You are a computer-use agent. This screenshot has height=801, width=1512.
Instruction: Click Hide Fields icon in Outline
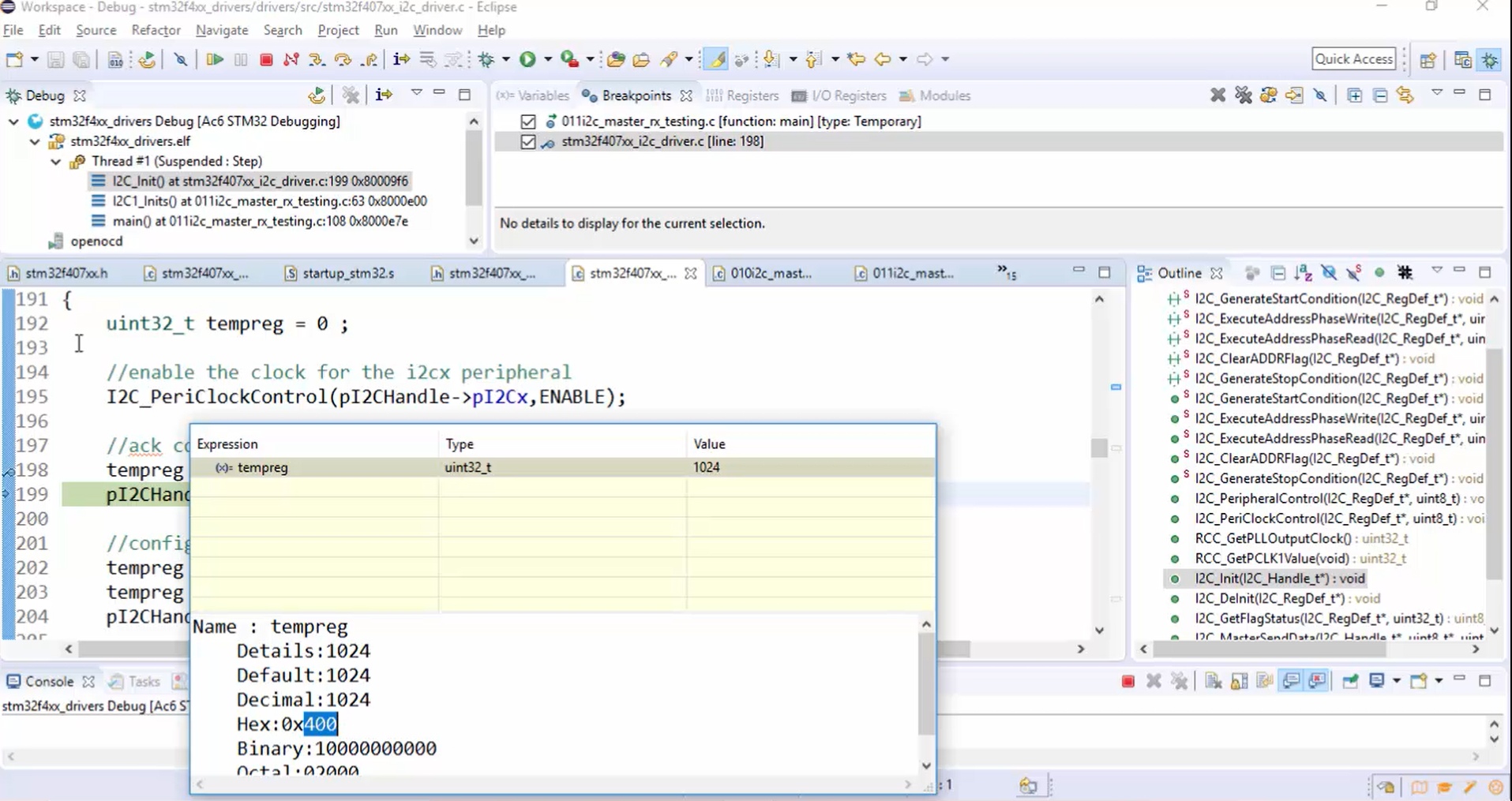pyautogui.click(x=1329, y=273)
